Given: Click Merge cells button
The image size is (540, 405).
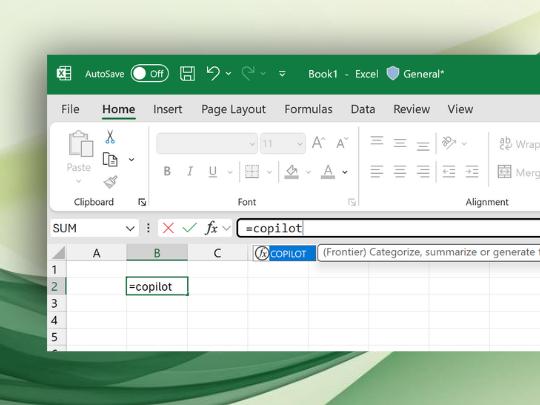Looking at the screenshot, I should [x=518, y=172].
